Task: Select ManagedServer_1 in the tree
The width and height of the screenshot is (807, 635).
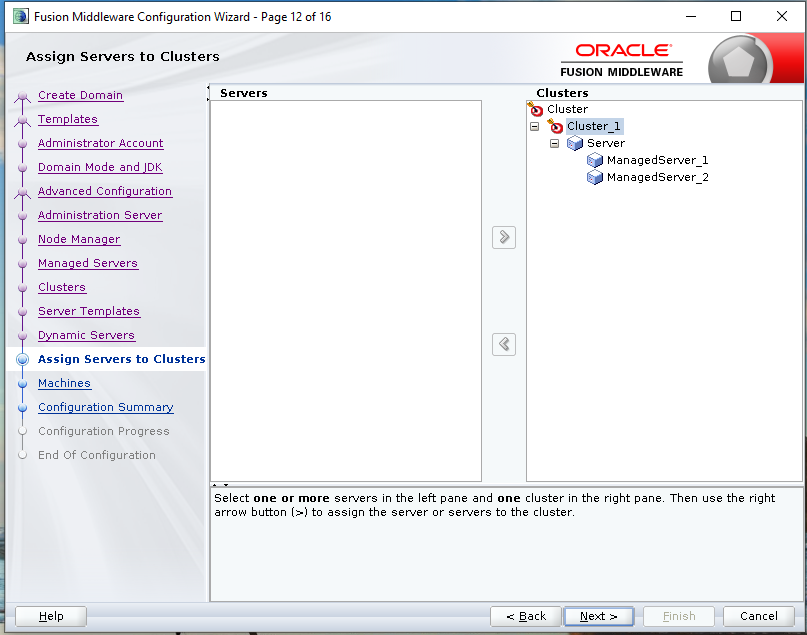Action: click(657, 160)
